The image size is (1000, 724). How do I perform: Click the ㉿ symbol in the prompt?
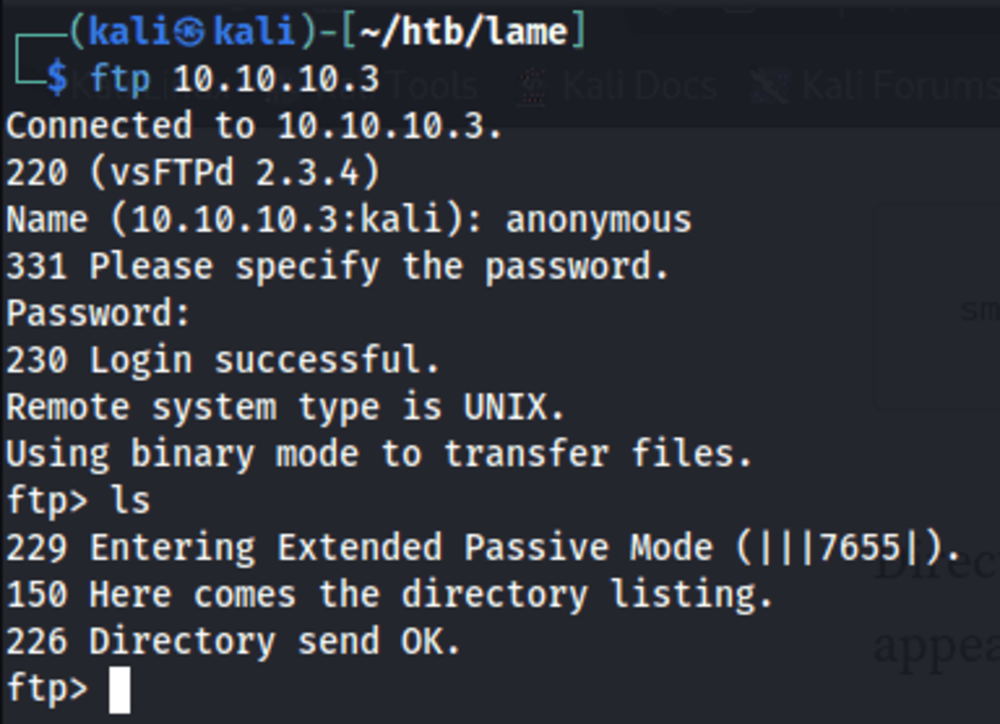coord(189,32)
